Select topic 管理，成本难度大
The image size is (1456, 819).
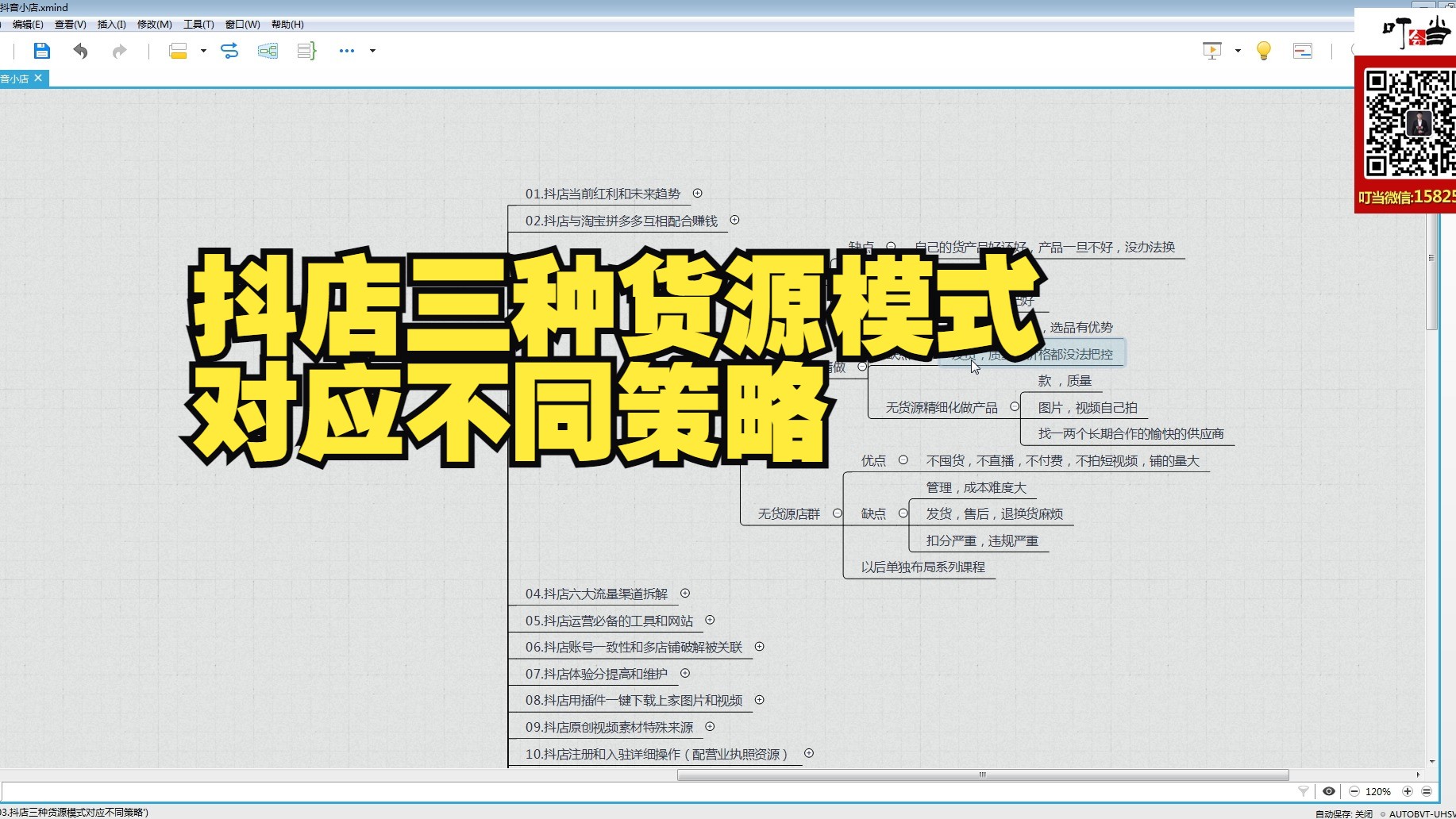pos(976,487)
